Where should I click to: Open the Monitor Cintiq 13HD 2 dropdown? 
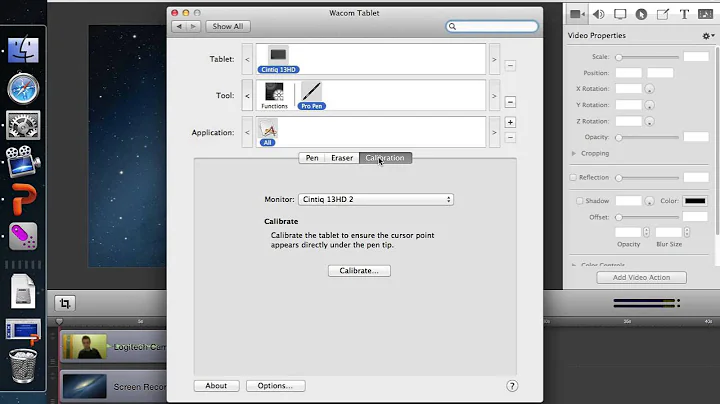[376, 199]
